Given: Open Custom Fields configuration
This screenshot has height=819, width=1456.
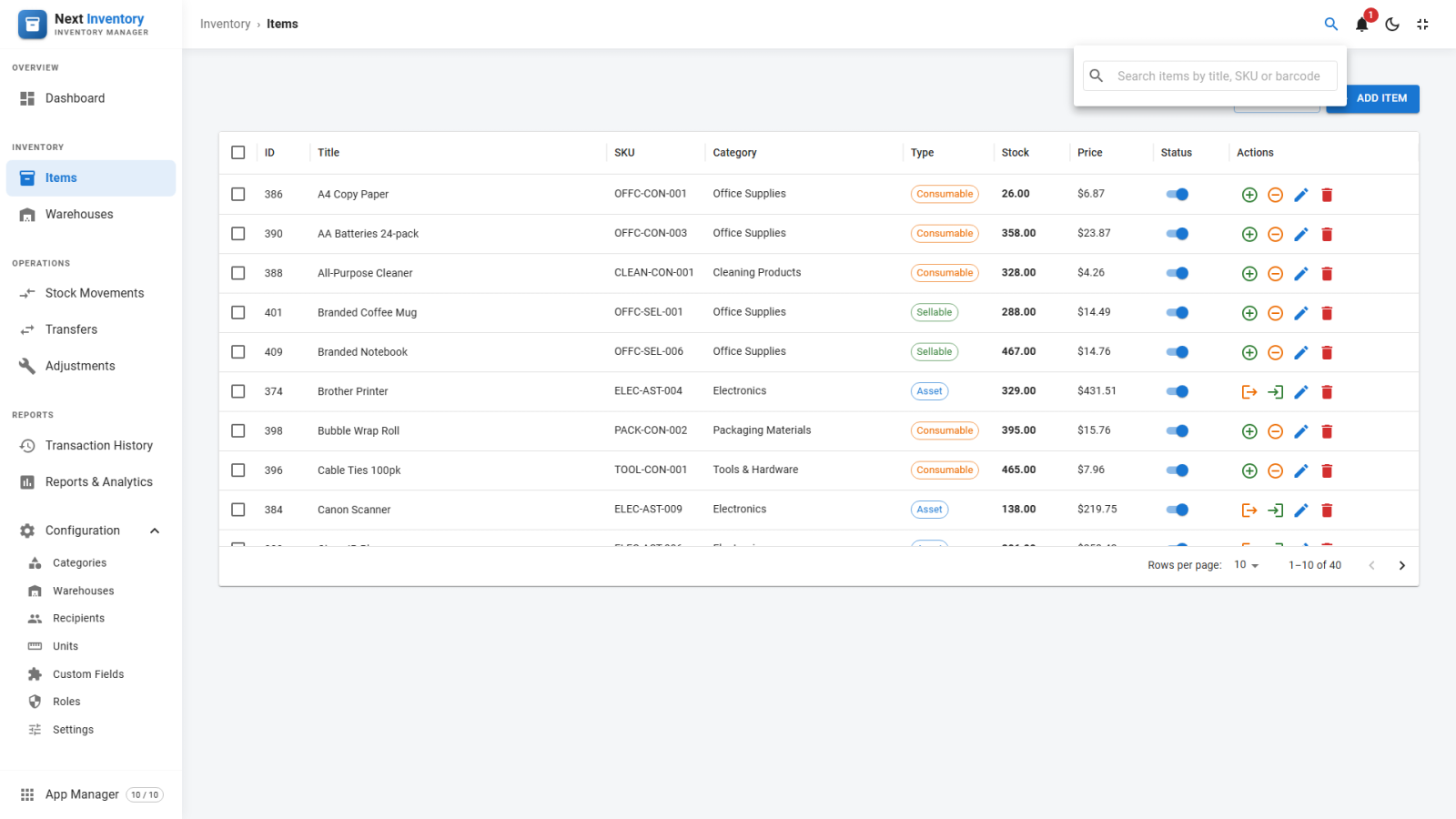Looking at the screenshot, I should coord(91,674).
